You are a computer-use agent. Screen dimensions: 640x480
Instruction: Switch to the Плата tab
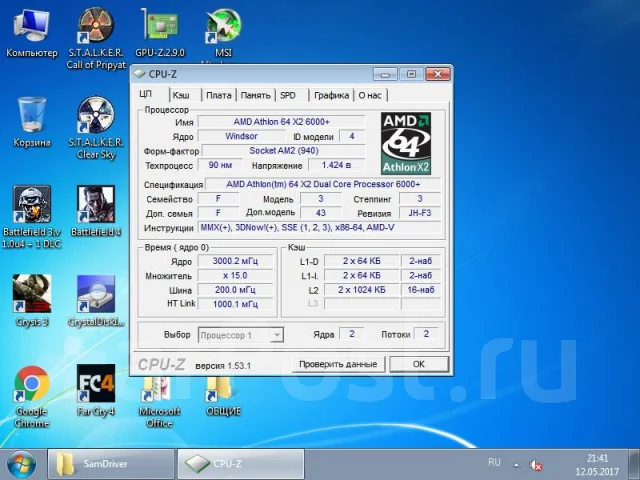219,95
